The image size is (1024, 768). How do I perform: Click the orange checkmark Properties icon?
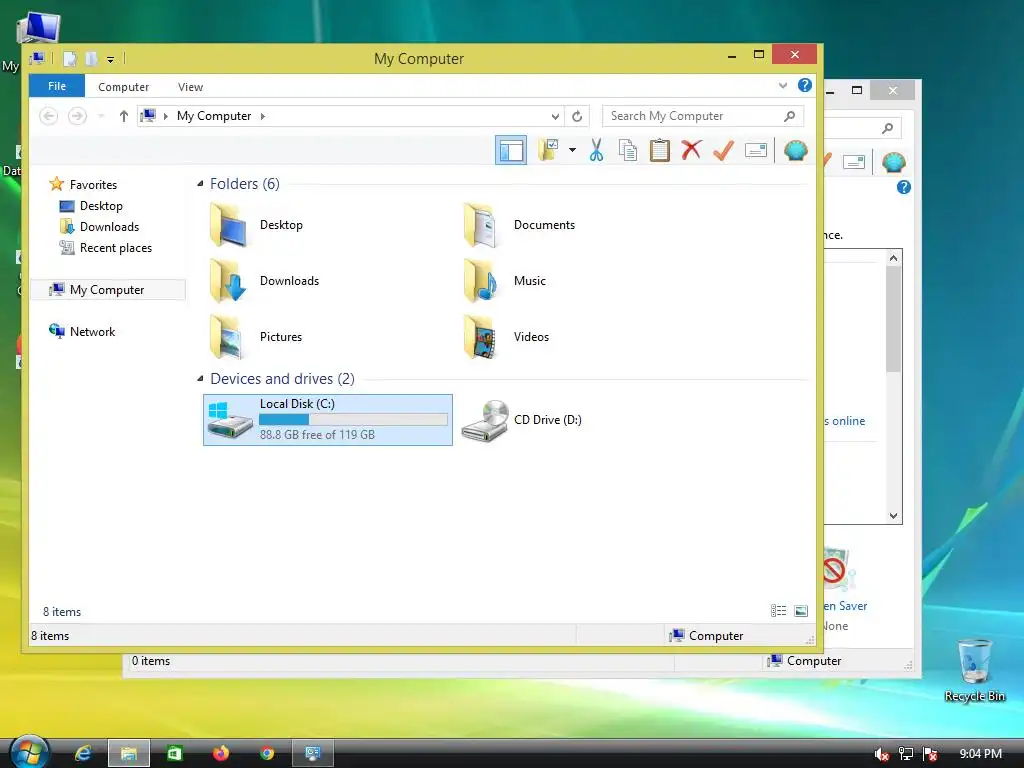723,150
